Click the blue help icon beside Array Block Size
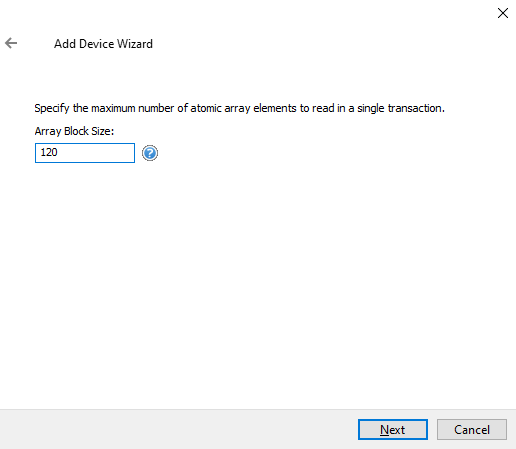The height and width of the screenshot is (449, 516). (x=150, y=153)
